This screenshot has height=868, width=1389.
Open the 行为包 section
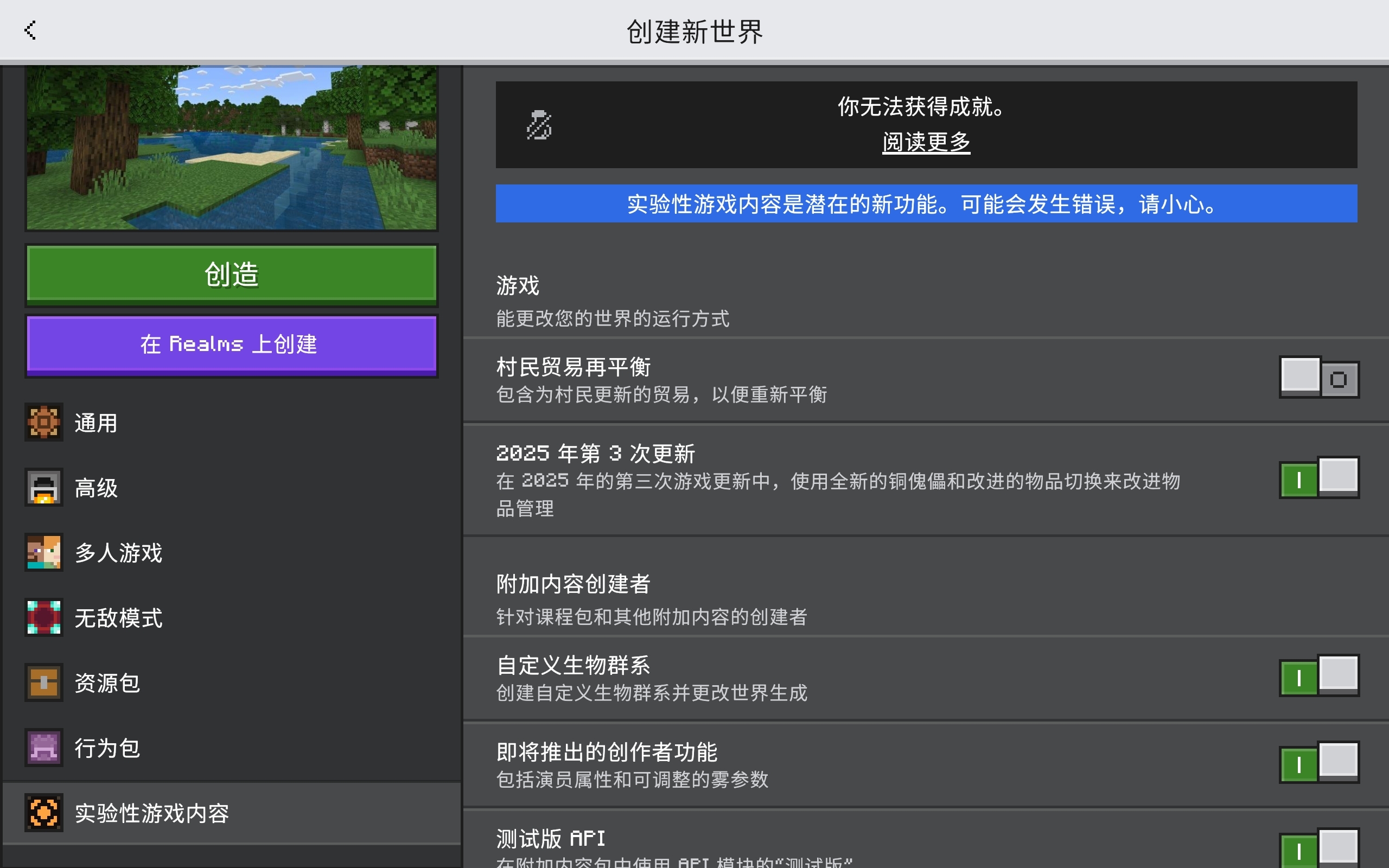pos(232,748)
